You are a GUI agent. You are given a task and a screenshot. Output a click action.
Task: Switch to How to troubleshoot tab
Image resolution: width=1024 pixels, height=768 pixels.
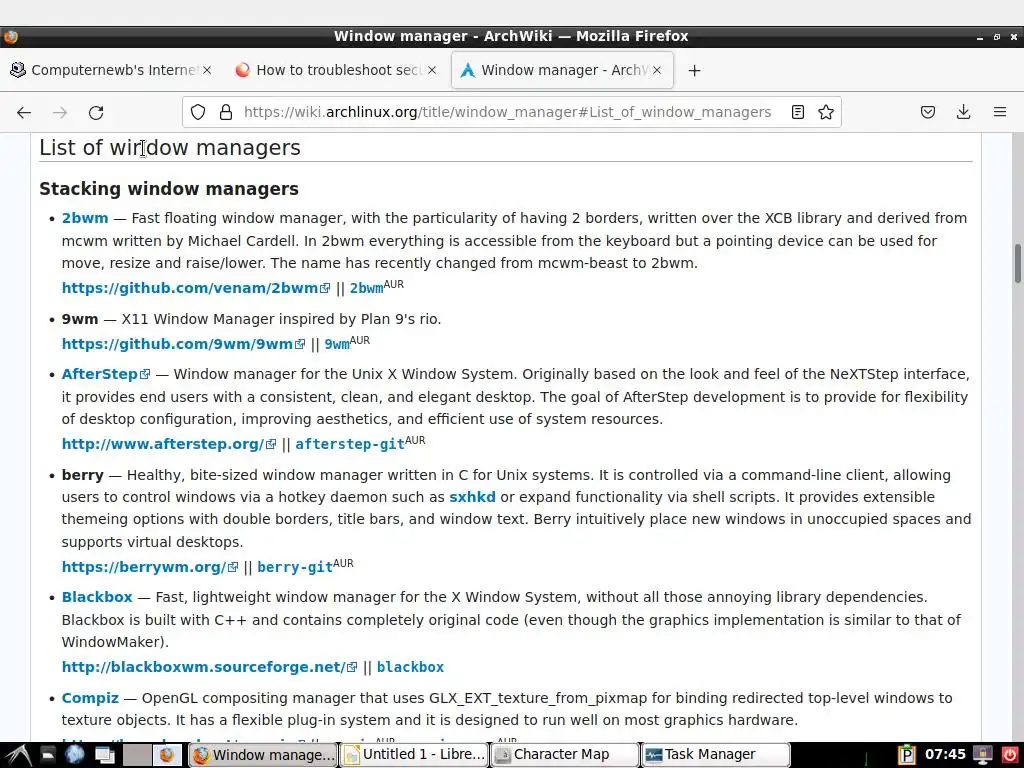point(336,70)
